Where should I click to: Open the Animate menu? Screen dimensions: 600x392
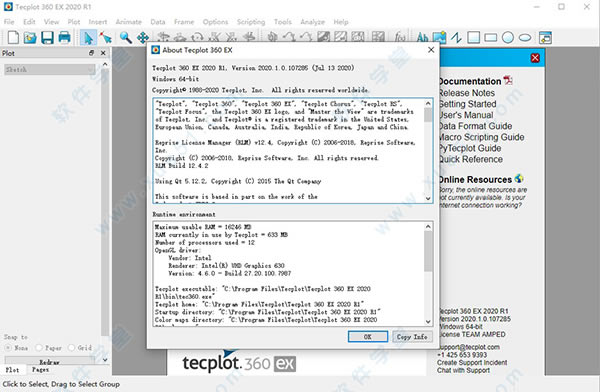pyautogui.click(x=129, y=22)
